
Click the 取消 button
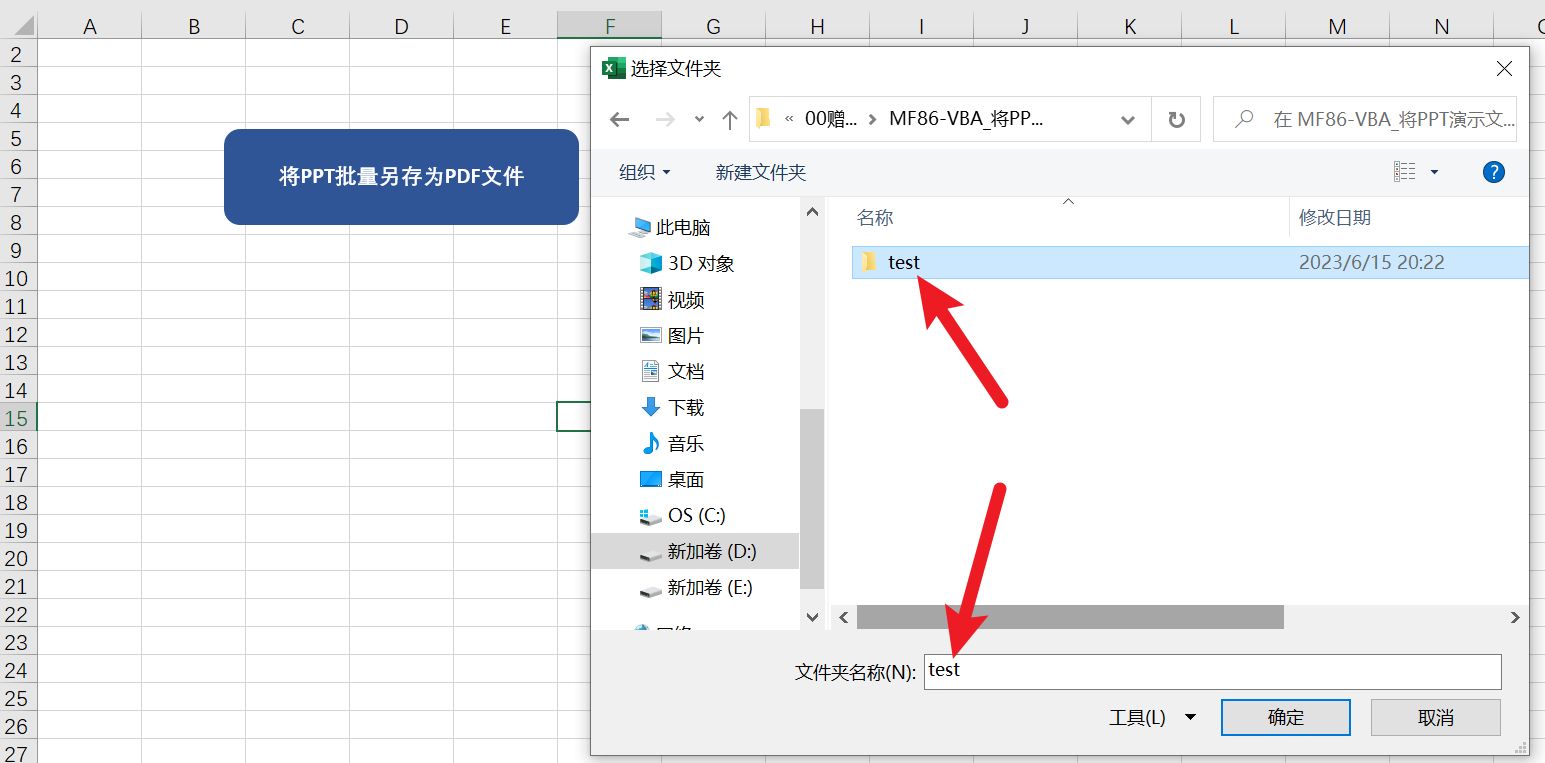point(1436,717)
